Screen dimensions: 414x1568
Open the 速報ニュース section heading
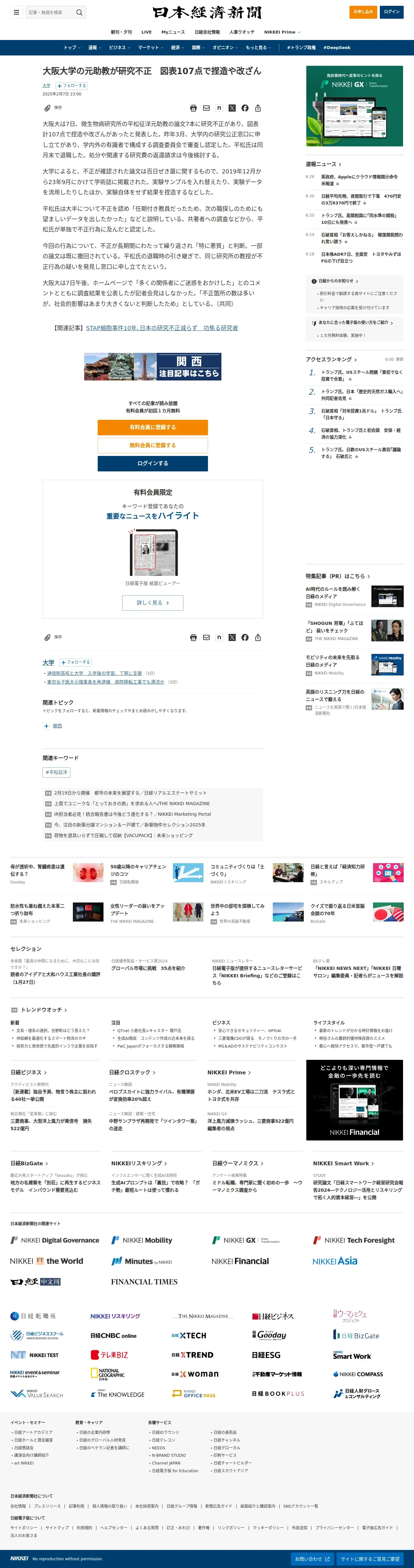coord(323,164)
